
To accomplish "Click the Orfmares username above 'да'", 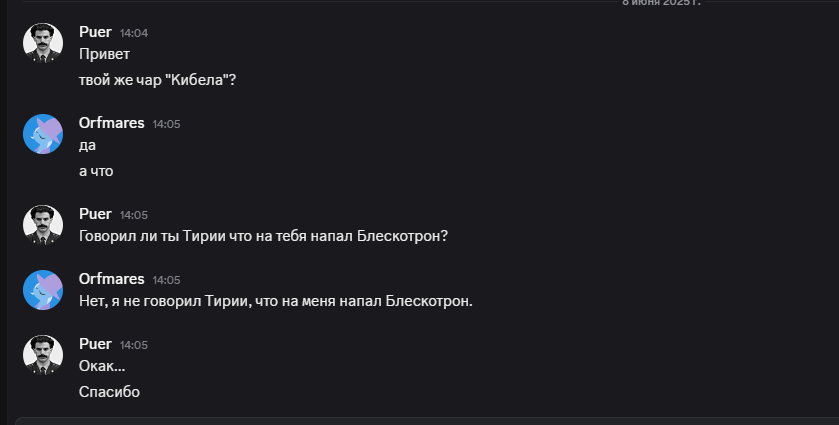I will tap(111, 123).
